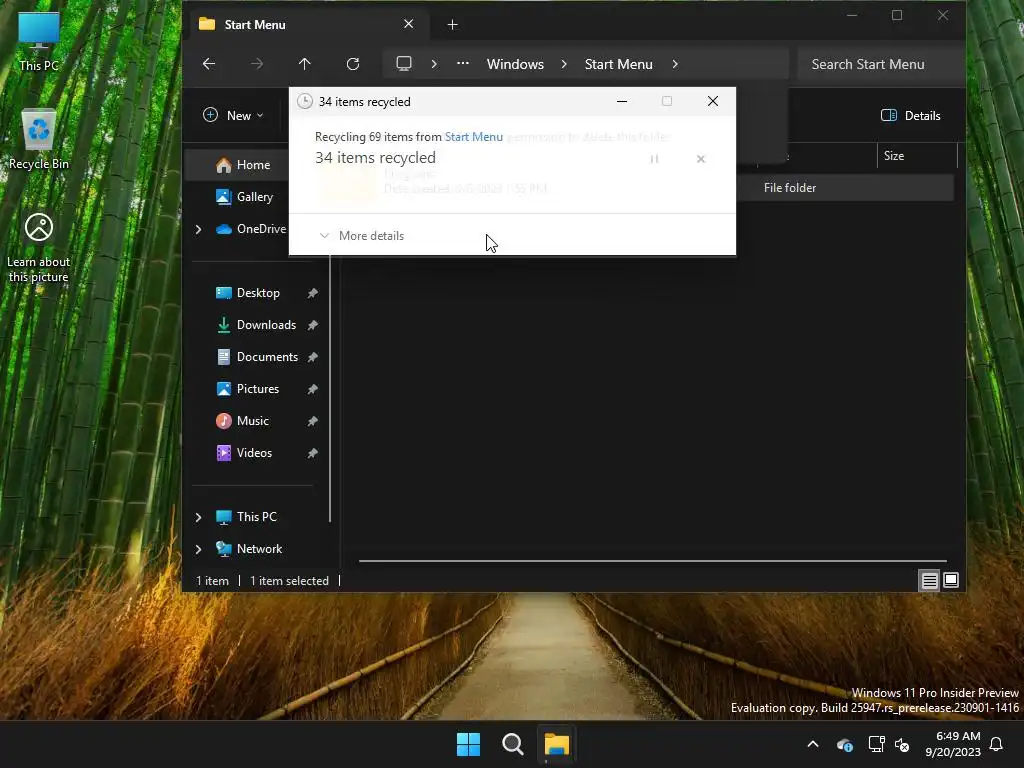The width and height of the screenshot is (1024, 768).
Task: Select Network in navigation pane
Action: (x=249, y=549)
